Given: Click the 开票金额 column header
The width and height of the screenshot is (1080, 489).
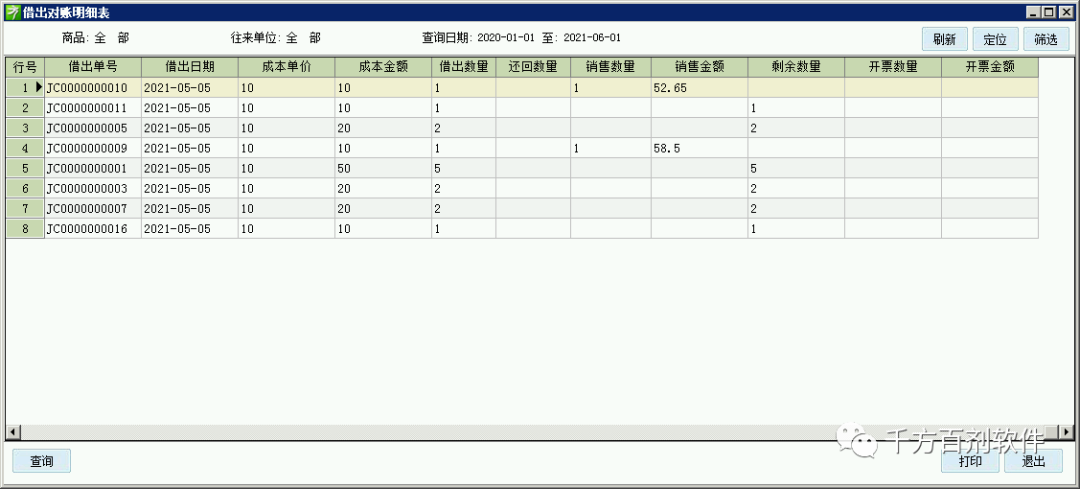Looking at the screenshot, I should pos(989,67).
